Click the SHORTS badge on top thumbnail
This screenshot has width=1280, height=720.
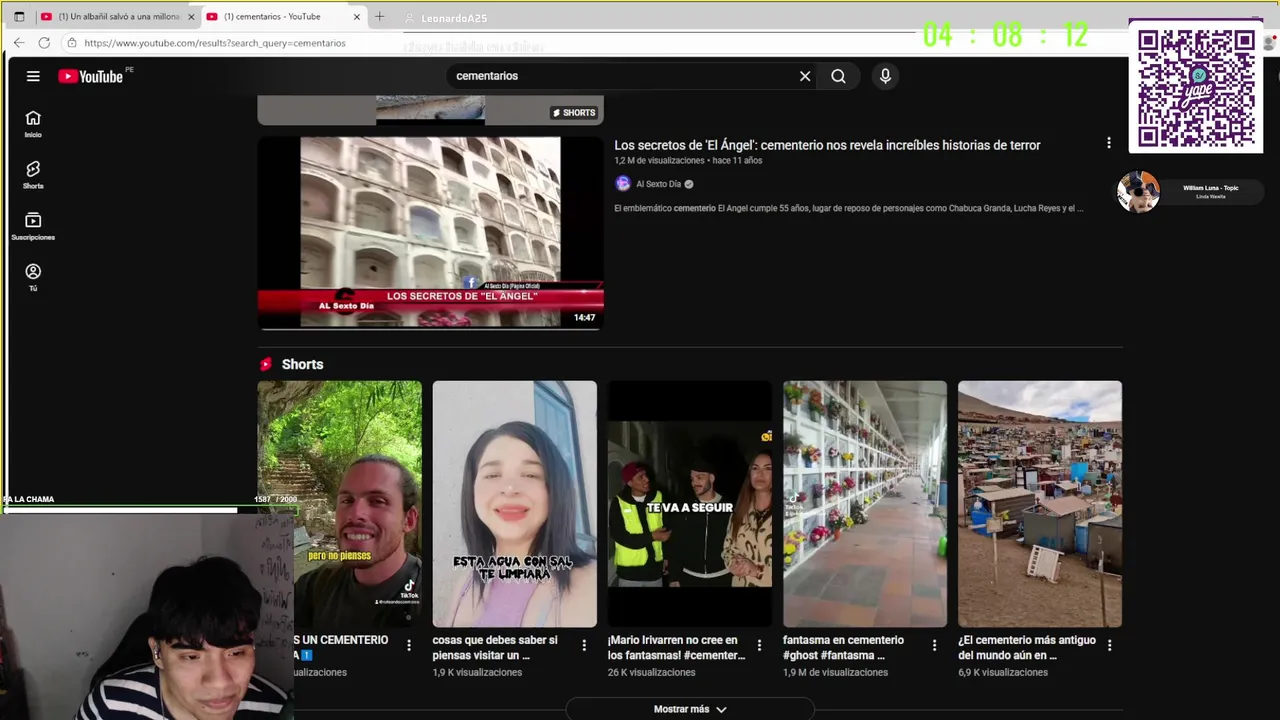574,112
